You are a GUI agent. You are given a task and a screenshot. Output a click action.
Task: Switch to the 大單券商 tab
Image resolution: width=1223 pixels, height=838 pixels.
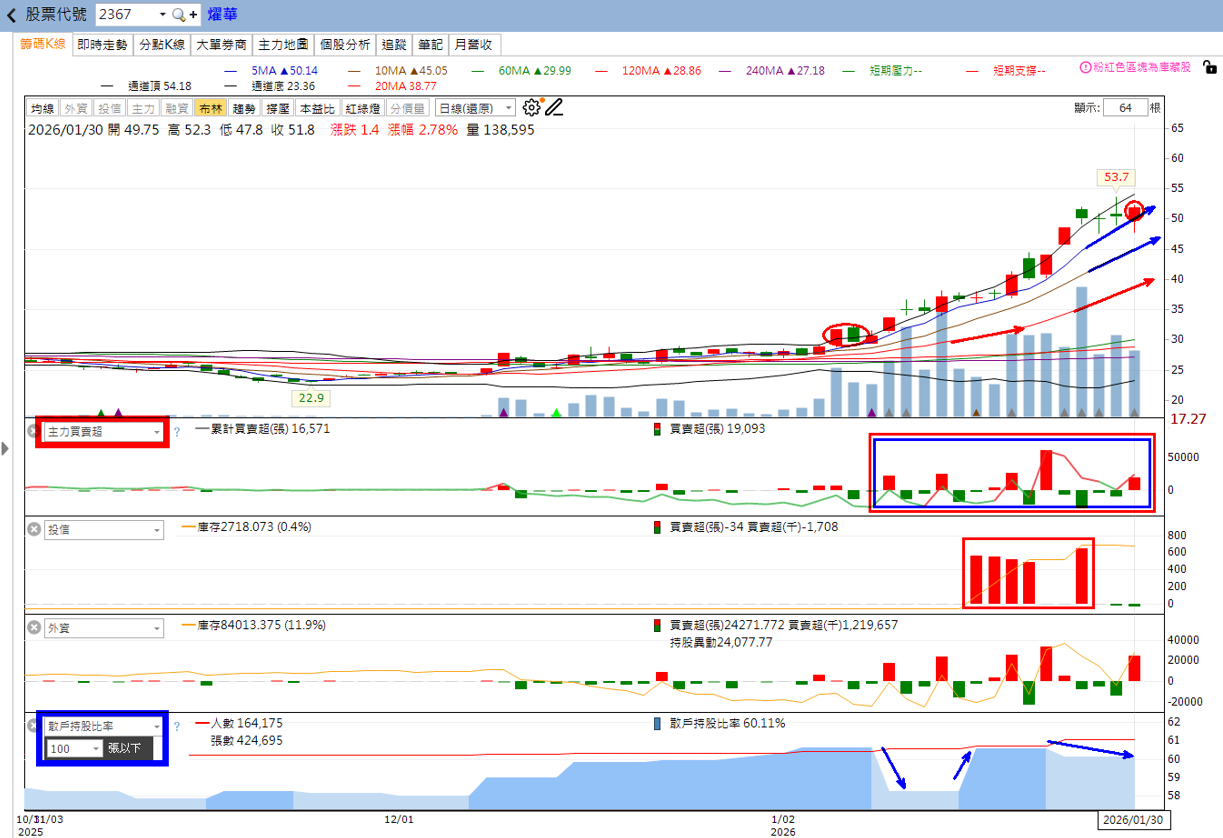pos(220,44)
